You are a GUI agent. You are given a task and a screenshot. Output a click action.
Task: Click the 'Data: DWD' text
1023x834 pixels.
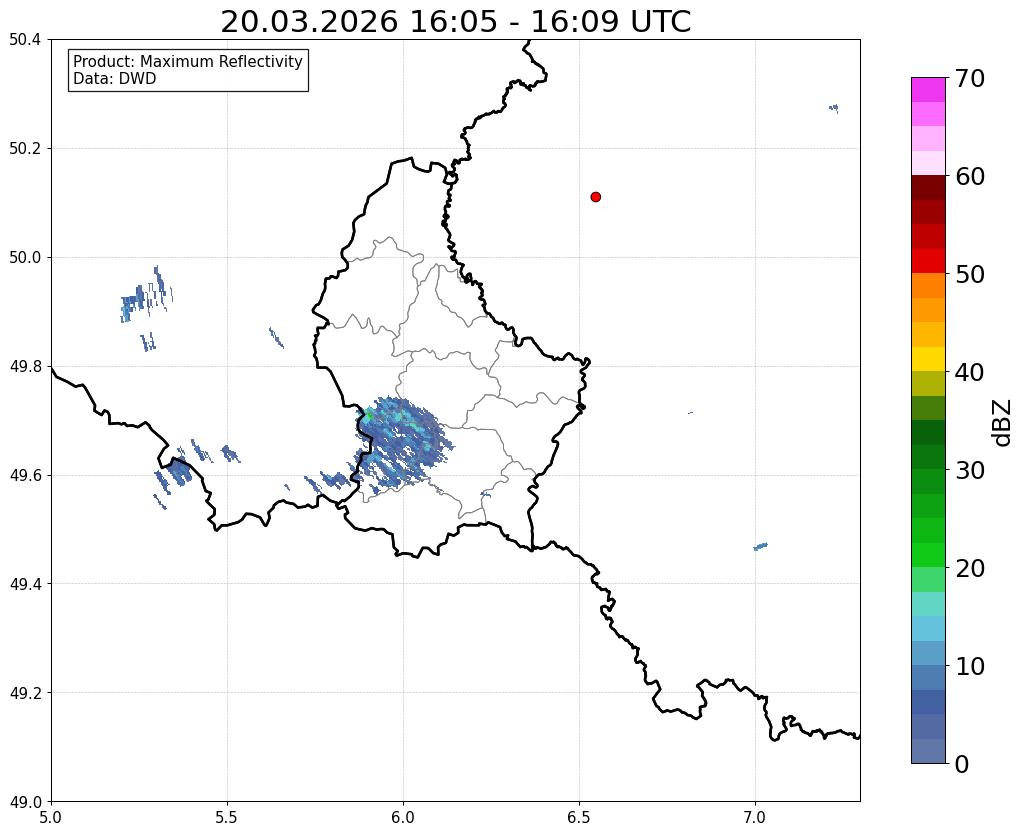tap(114, 79)
